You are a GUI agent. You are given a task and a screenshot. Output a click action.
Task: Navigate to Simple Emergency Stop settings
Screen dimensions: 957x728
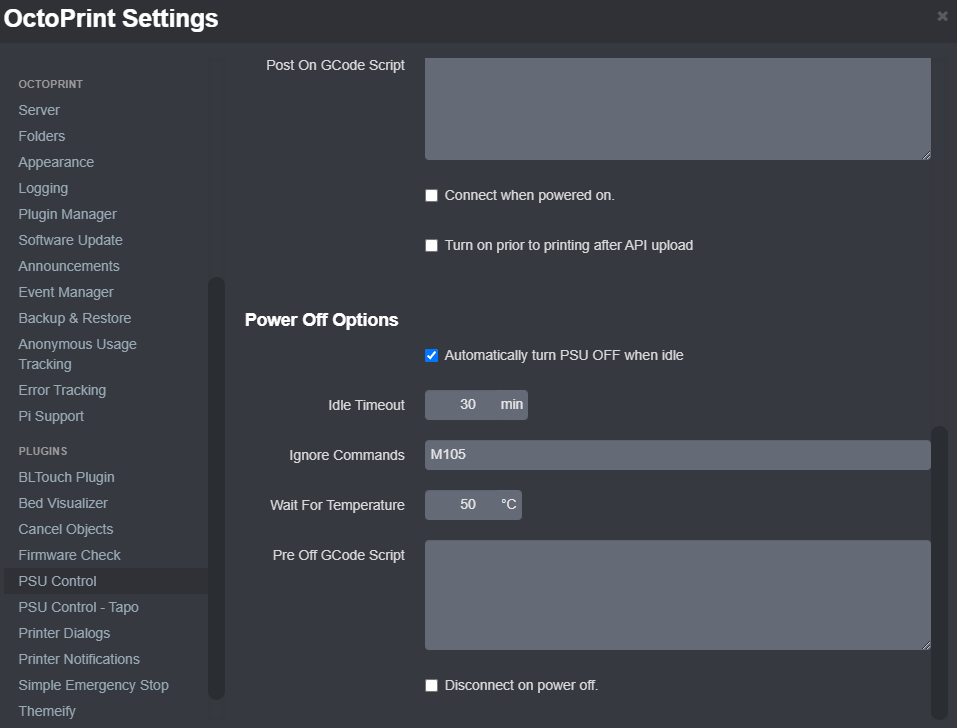tap(93, 685)
